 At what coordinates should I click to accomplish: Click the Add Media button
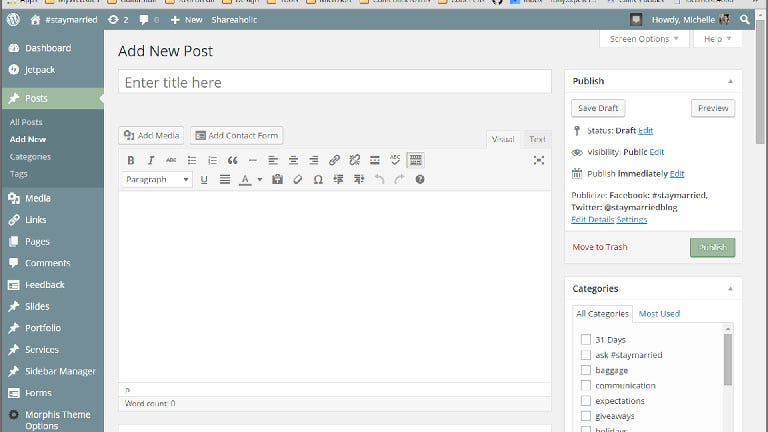(151, 136)
